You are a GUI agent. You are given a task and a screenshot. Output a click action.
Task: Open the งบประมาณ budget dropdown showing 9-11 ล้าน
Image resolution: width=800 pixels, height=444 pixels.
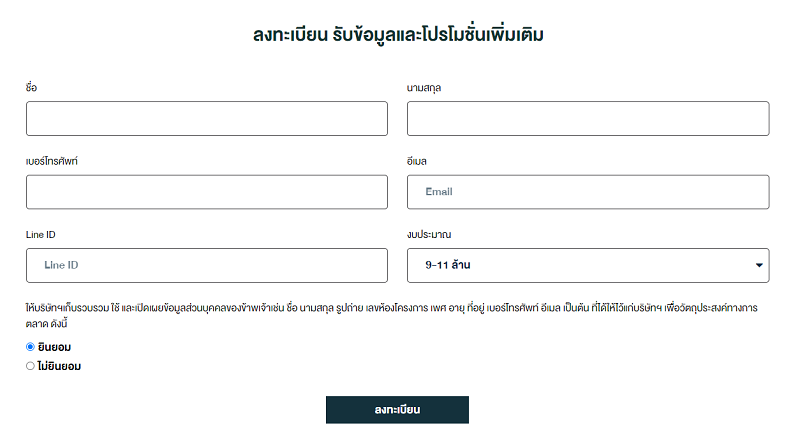(588, 265)
